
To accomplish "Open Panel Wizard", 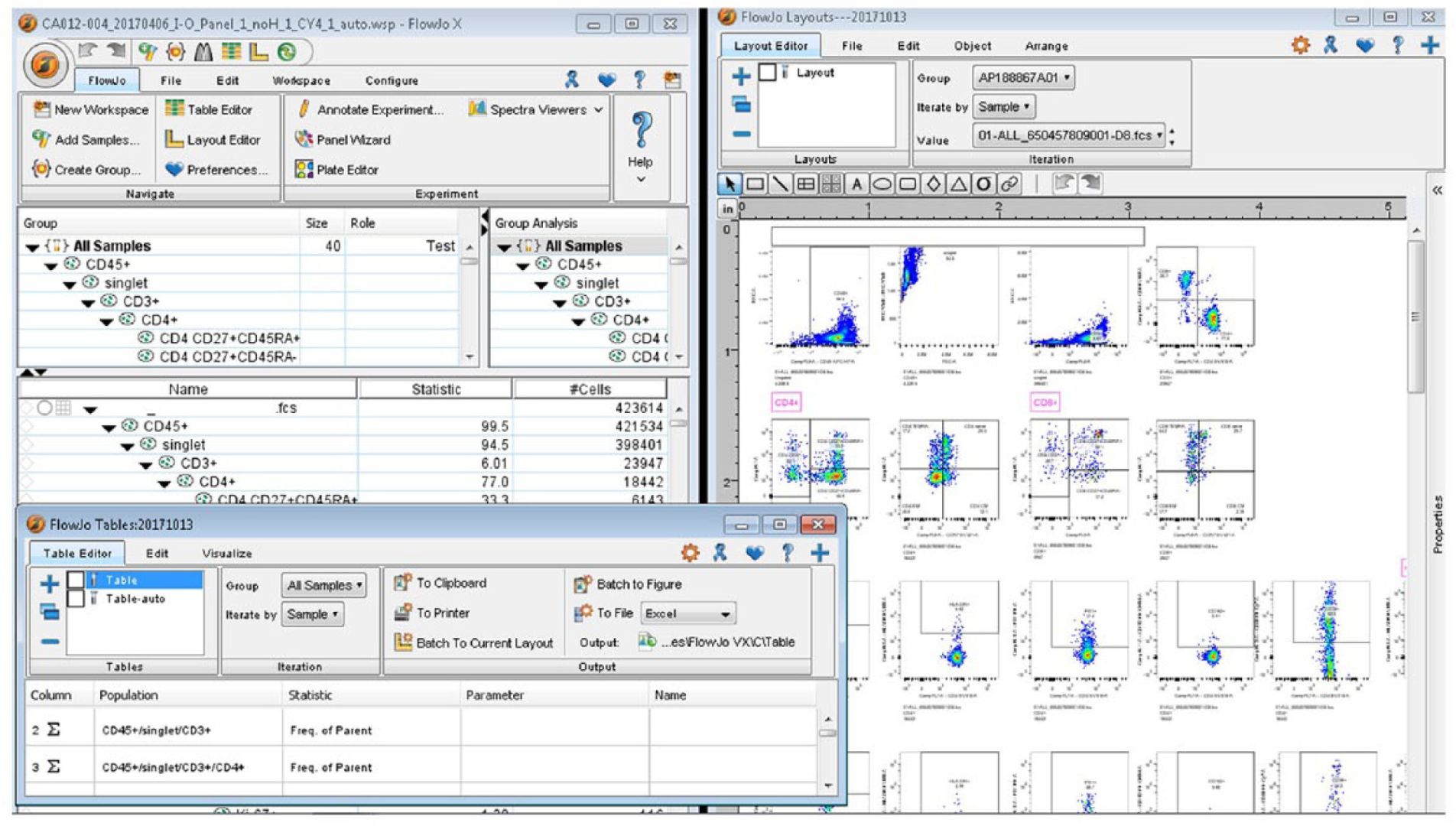I will [x=343, y=140].
